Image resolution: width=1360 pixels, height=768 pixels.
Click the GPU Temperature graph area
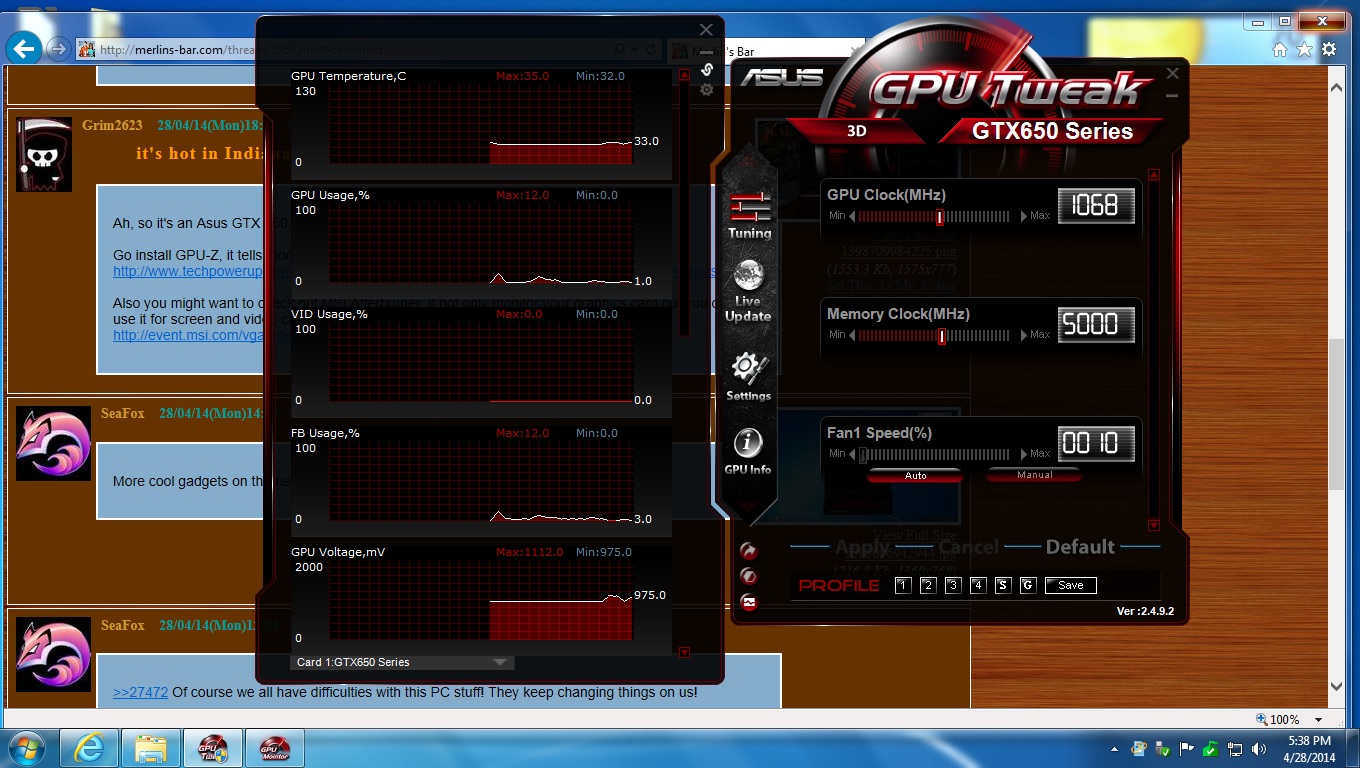[x=481, y=124]
